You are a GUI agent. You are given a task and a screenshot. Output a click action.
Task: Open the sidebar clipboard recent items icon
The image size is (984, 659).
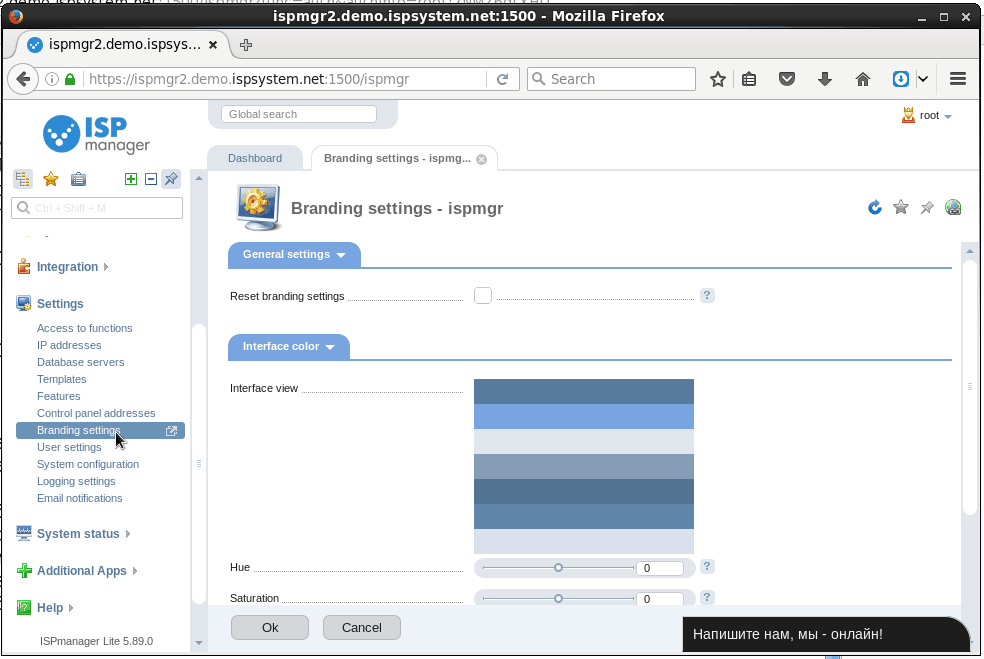point(78,179)
